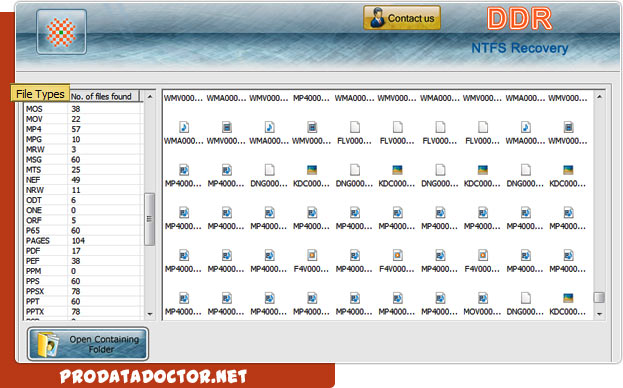Click the file types list scrollbar thumb

click(x=149, y=219)
